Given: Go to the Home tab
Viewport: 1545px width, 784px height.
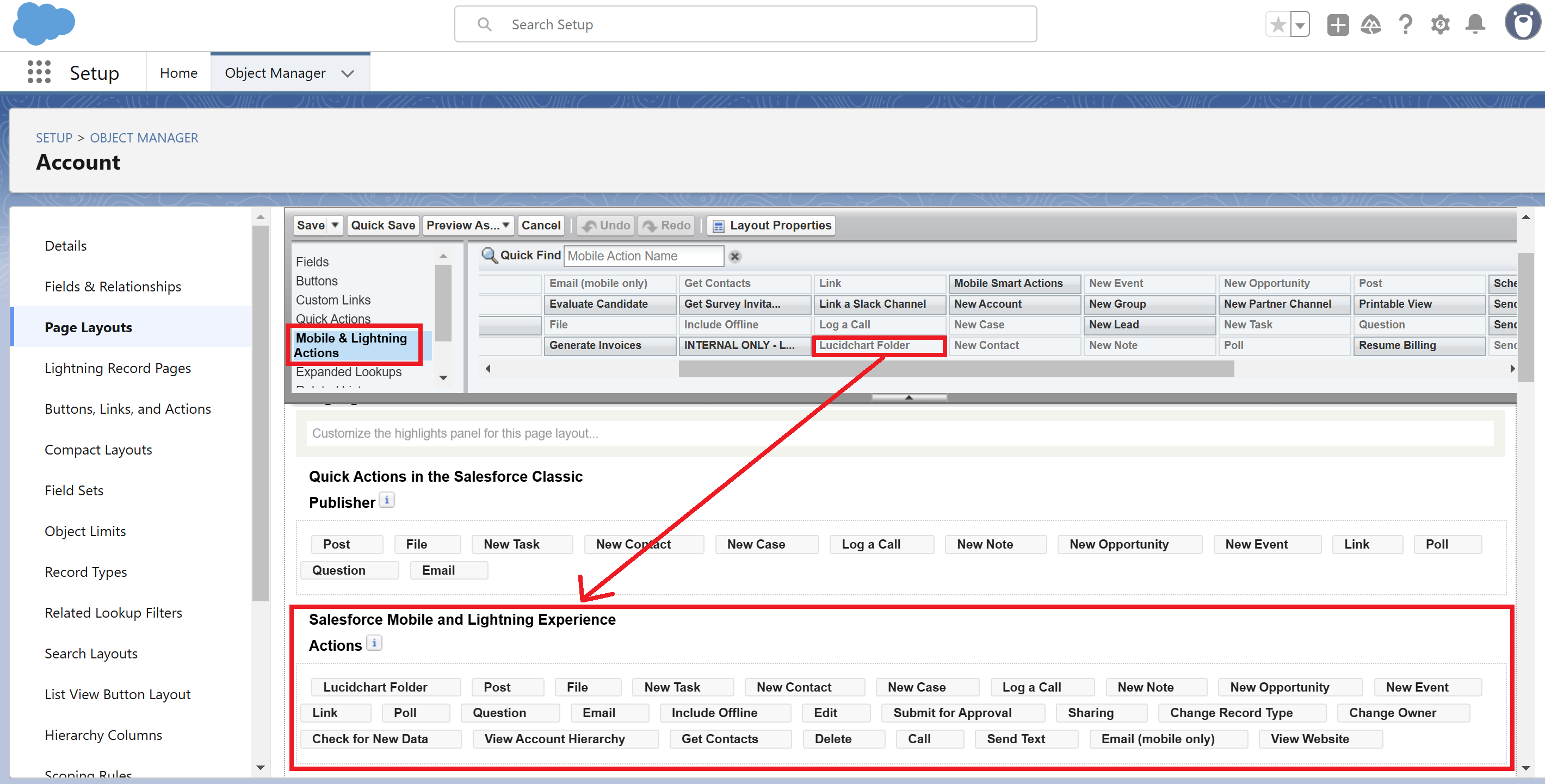Looking at the screenshot, I should pyautogui.click(x=179, y=72).
